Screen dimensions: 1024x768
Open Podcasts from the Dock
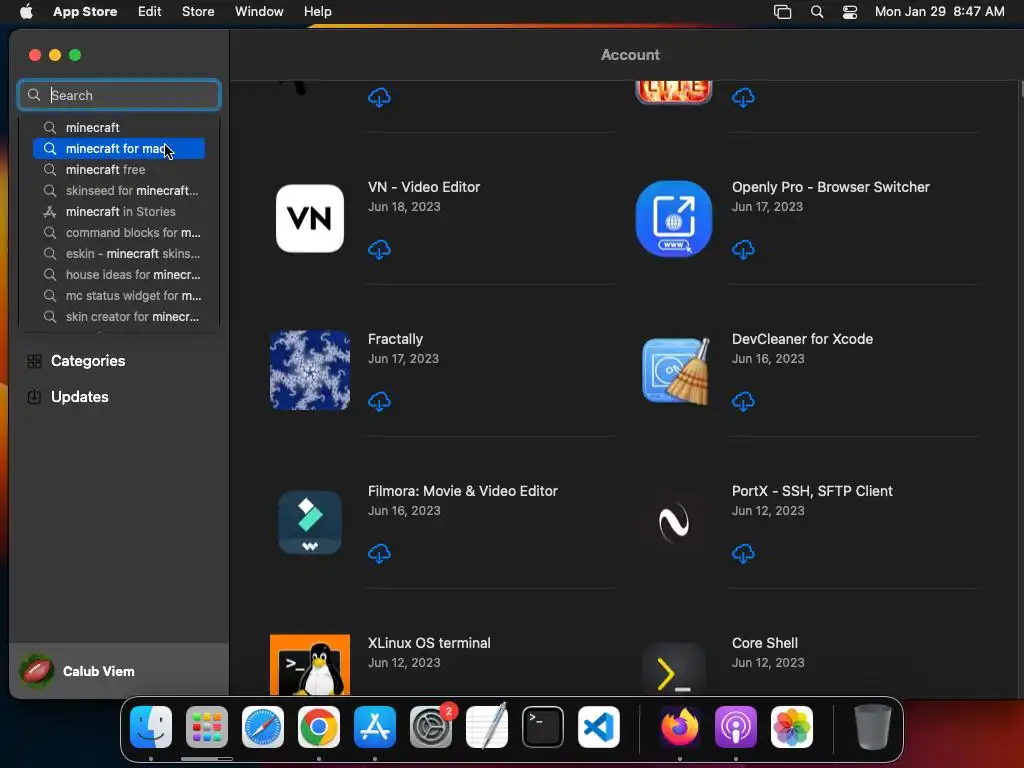click(736, 727)
